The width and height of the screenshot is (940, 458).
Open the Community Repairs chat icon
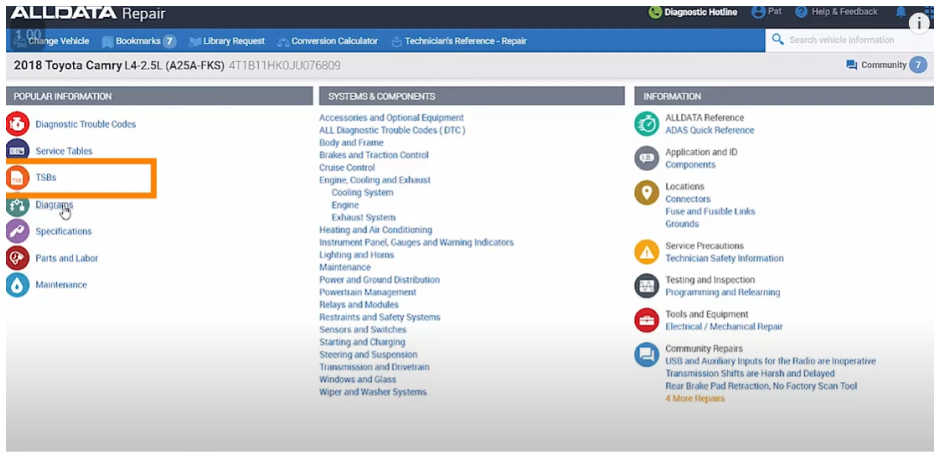(x=646, y=354)
